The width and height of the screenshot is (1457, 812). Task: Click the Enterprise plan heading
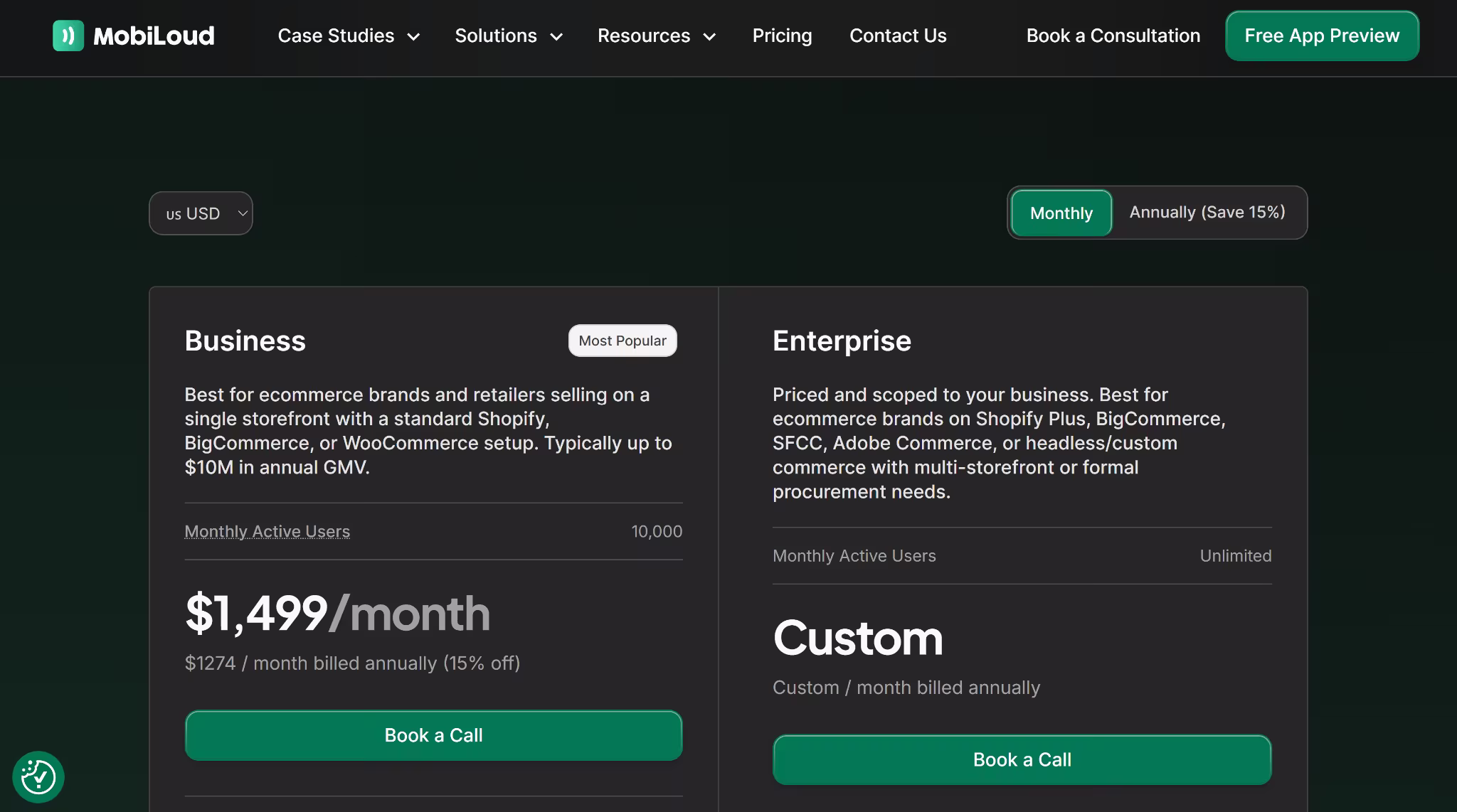842,341
